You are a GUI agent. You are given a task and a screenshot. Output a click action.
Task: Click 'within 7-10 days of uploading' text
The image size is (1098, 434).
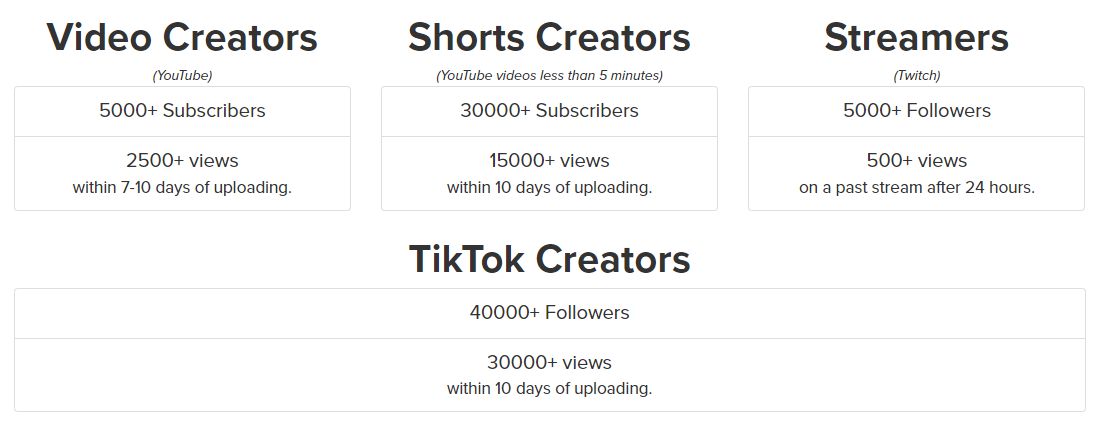click(x=182, y=188)
